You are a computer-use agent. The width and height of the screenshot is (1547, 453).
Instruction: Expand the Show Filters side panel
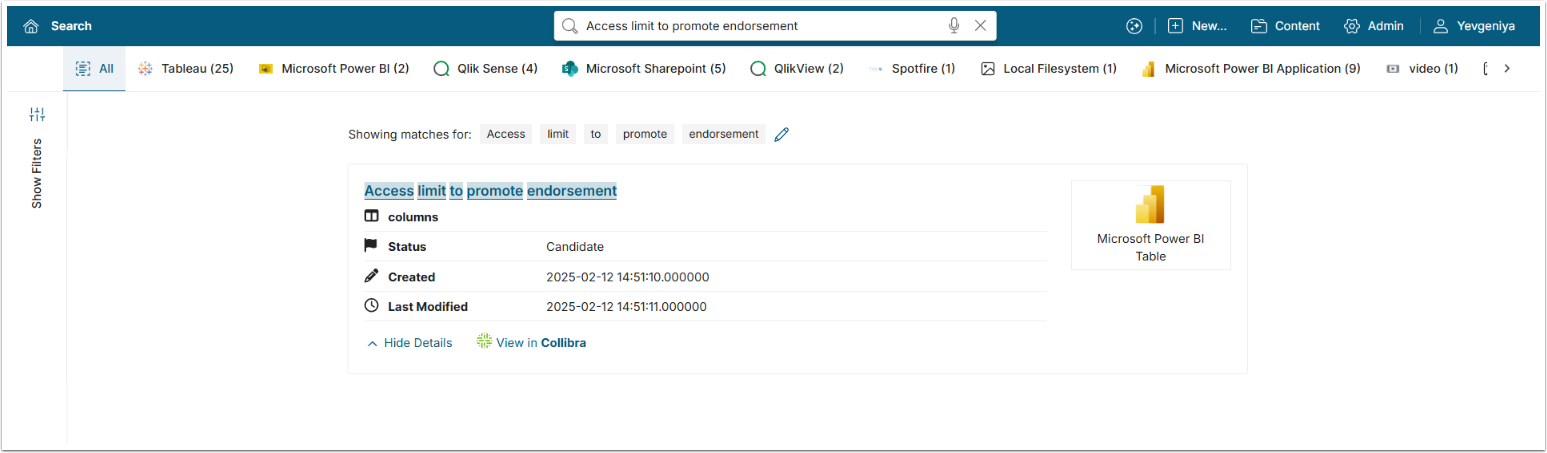pyautogui.click(x=37, y=173)
